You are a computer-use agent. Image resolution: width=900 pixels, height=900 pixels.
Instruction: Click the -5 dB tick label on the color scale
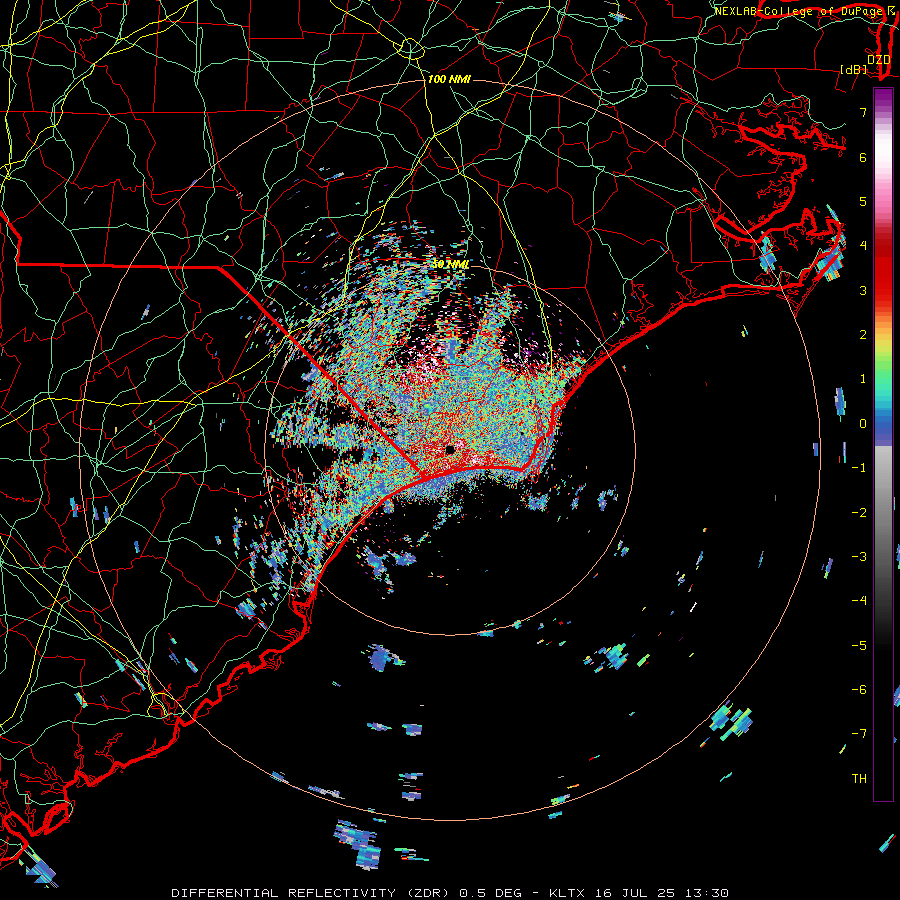click(859, 646)
